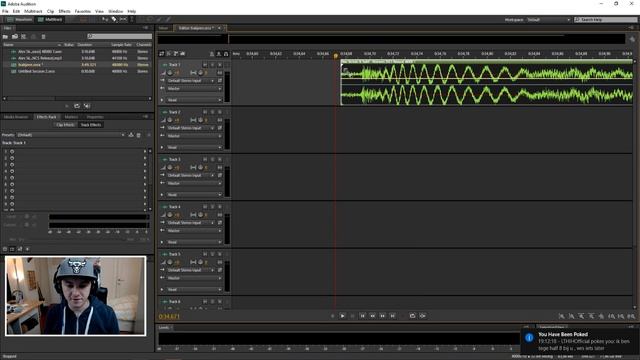640x360 pixels.
Task: Switch to Clip Effects button
Action: 65,125
